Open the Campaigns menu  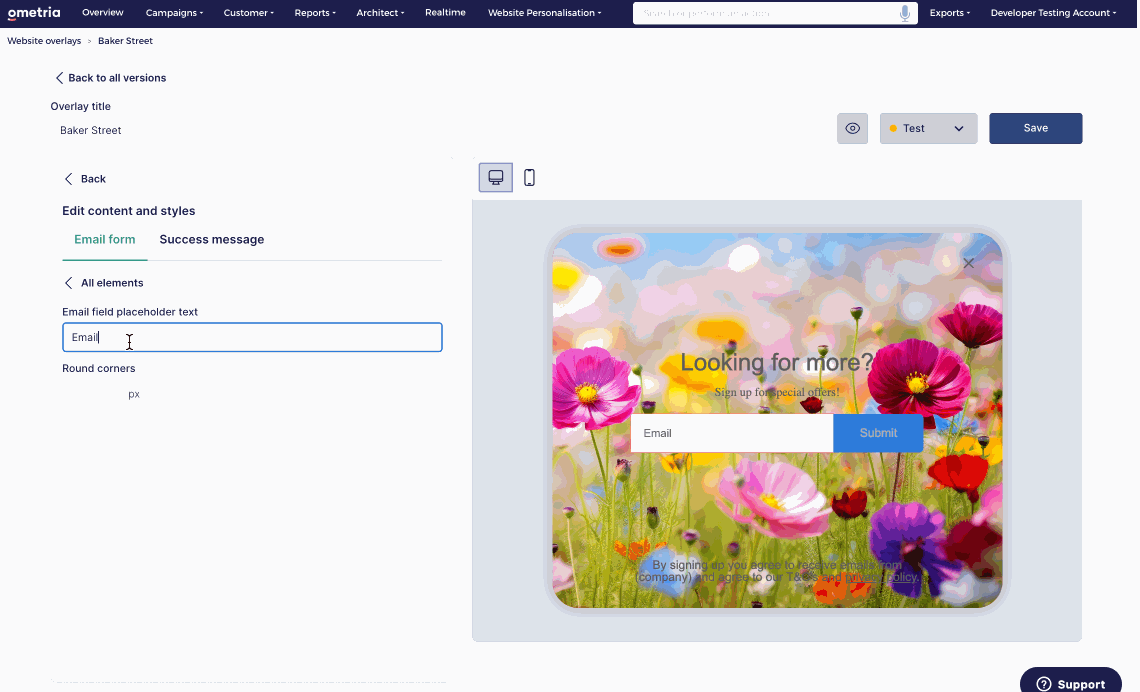click(174, 13)
